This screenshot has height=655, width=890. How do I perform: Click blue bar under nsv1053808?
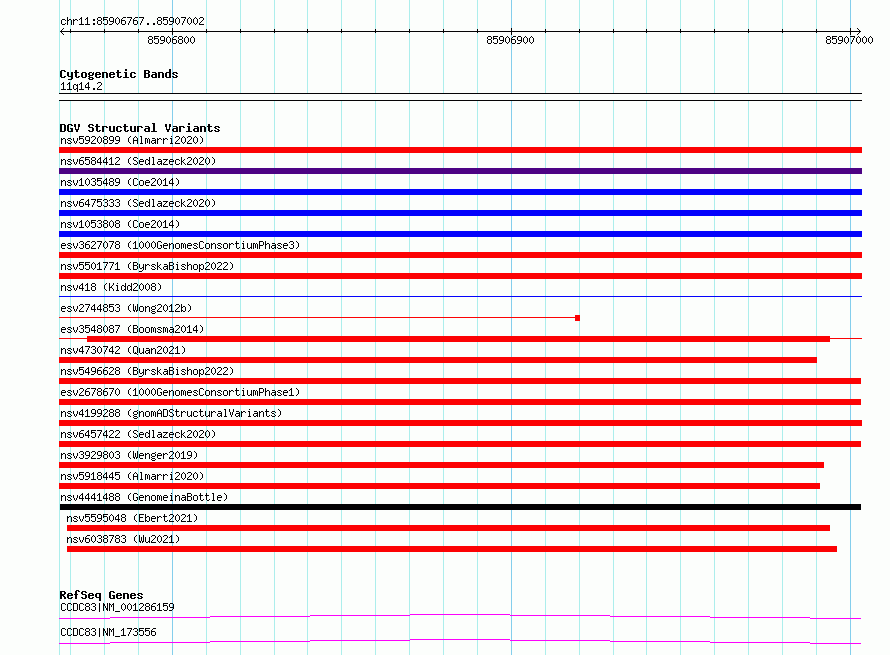460,234
